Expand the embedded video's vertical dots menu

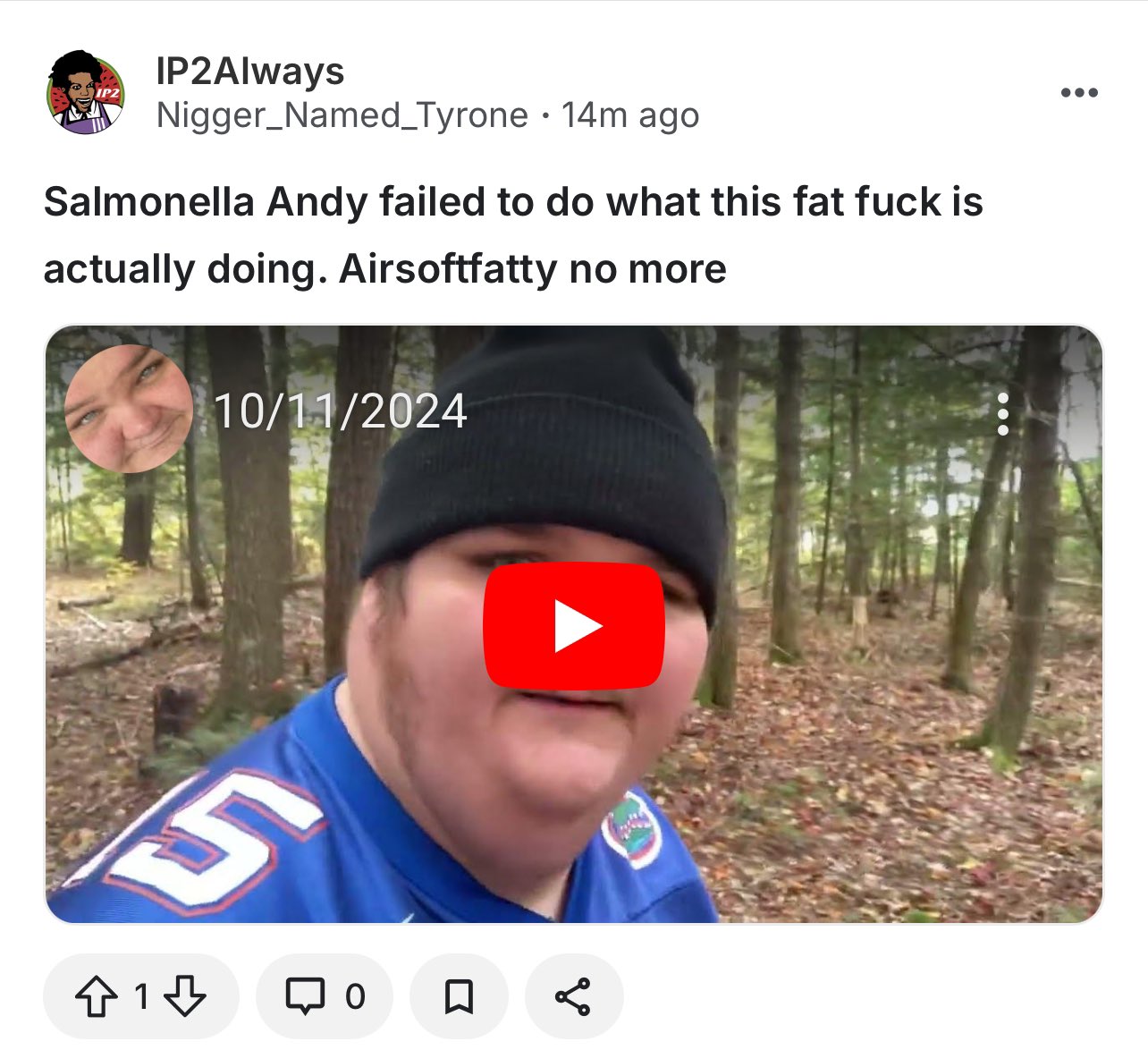[x=1003, y=414]
